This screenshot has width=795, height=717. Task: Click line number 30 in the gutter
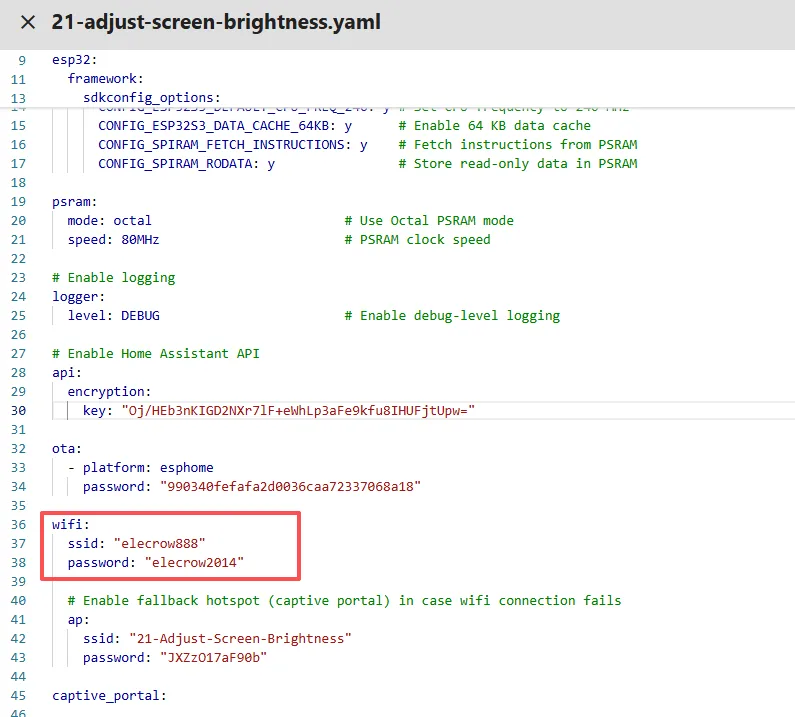tap(17, 411)
